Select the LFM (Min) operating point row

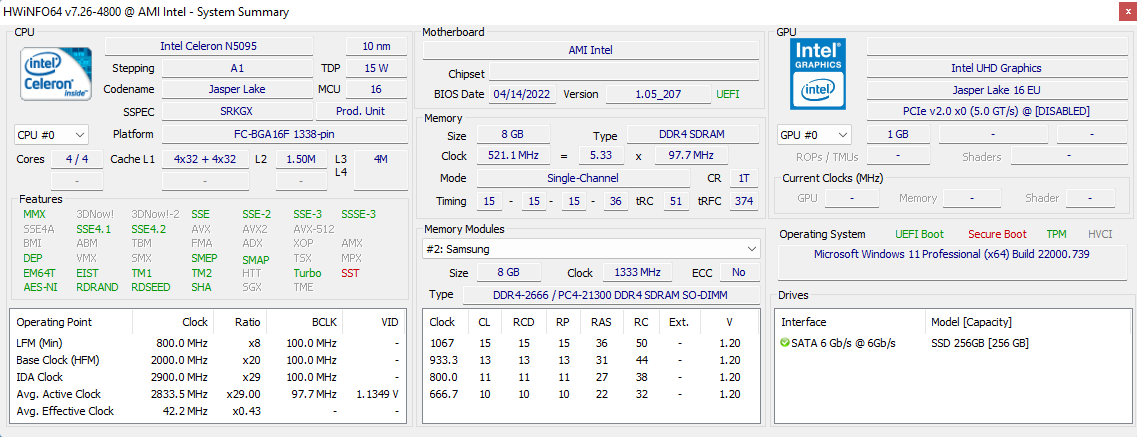coord(209,343)
